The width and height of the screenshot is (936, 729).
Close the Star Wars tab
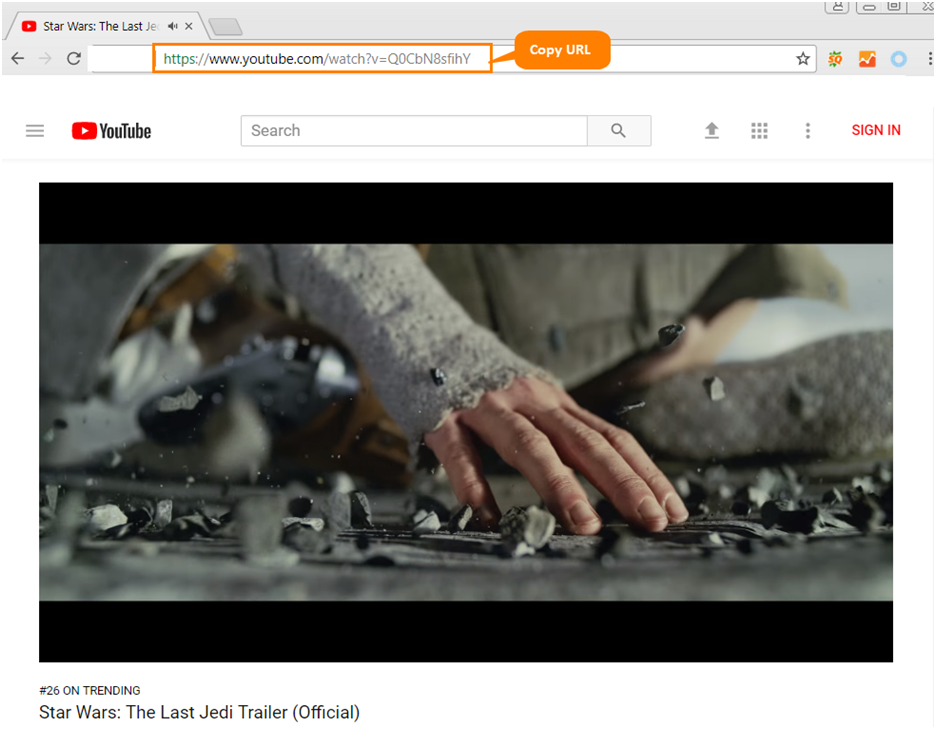189,26
